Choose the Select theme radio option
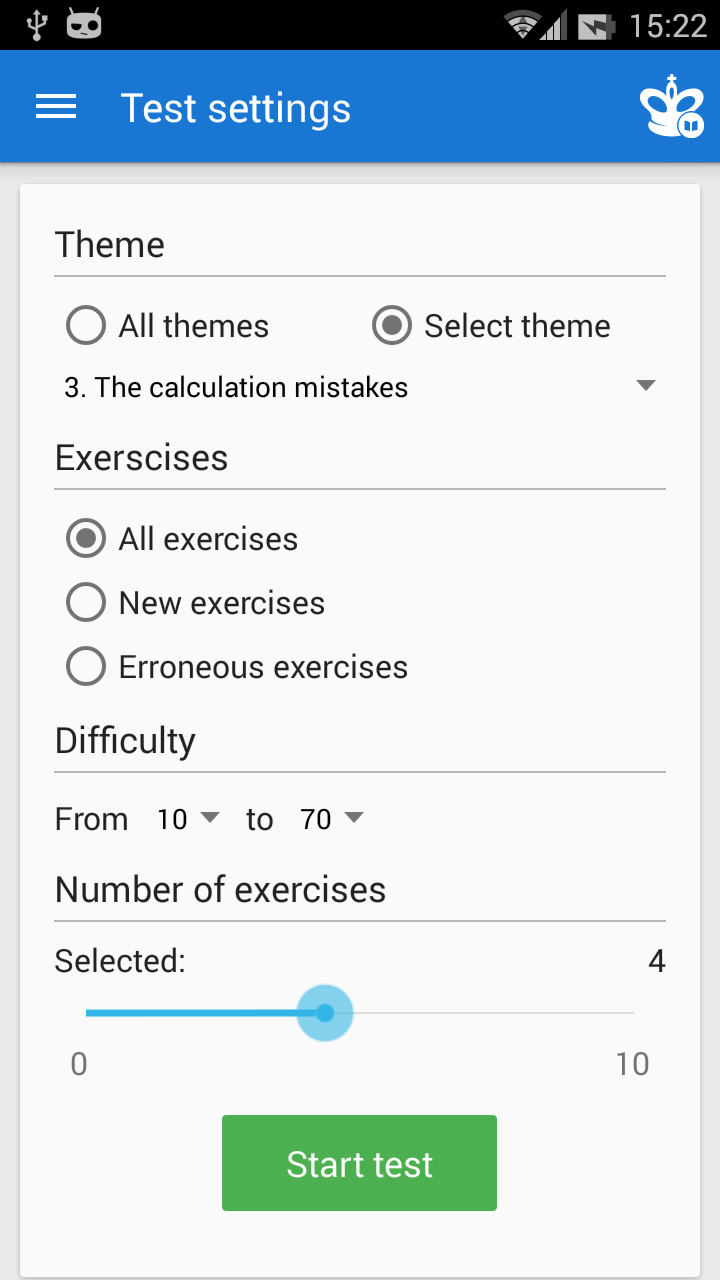The height and width of the screenshot is (1280, 720). pos(491,326)
